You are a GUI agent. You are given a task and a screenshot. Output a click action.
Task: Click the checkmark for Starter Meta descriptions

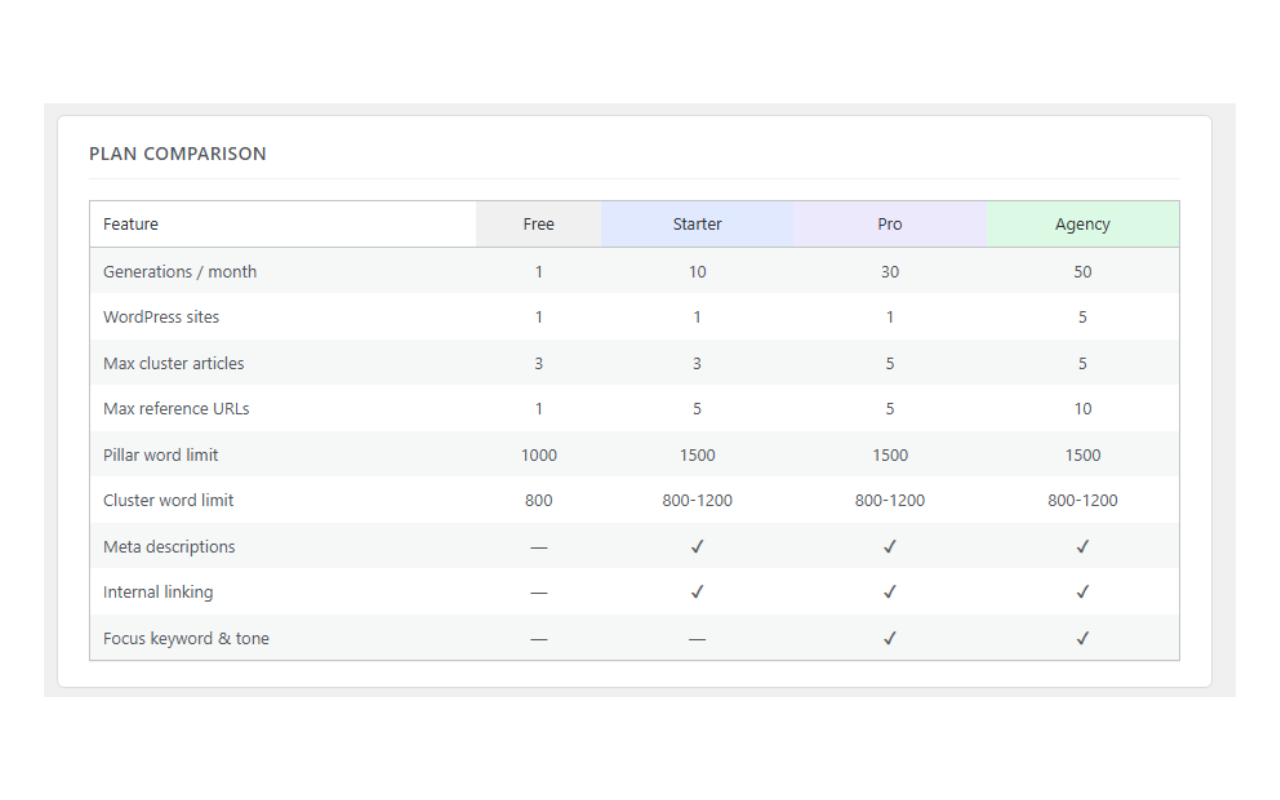click(x=697, y=546)
